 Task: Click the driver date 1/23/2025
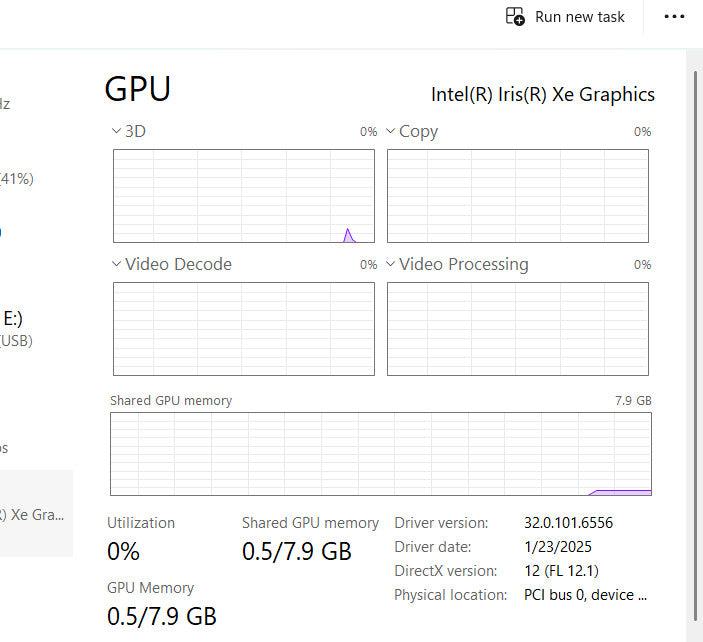[x=559, y=547]
